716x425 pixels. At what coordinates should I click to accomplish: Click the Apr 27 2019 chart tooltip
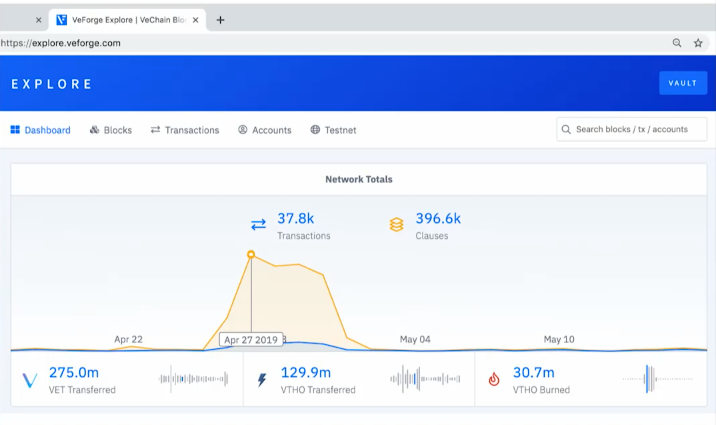click(251, 340)
